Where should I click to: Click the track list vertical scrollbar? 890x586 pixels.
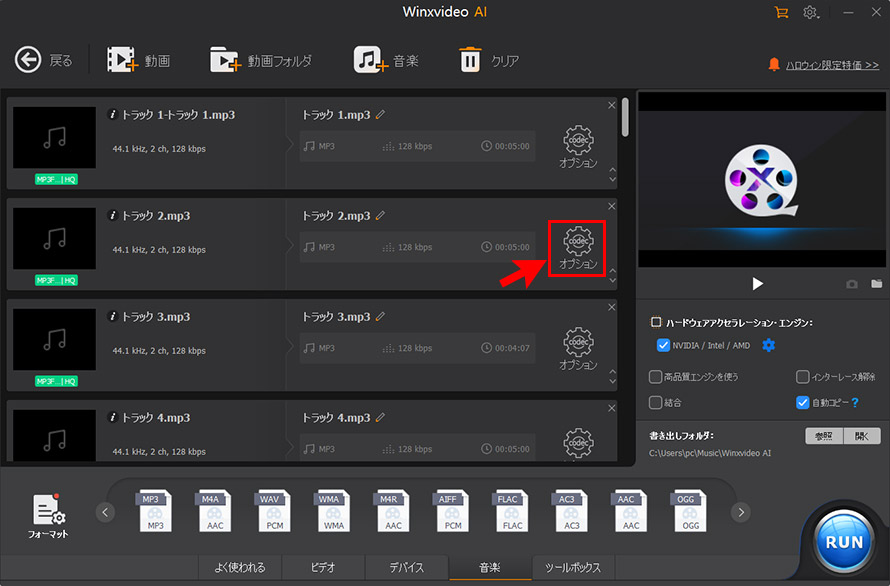[625, 117]
